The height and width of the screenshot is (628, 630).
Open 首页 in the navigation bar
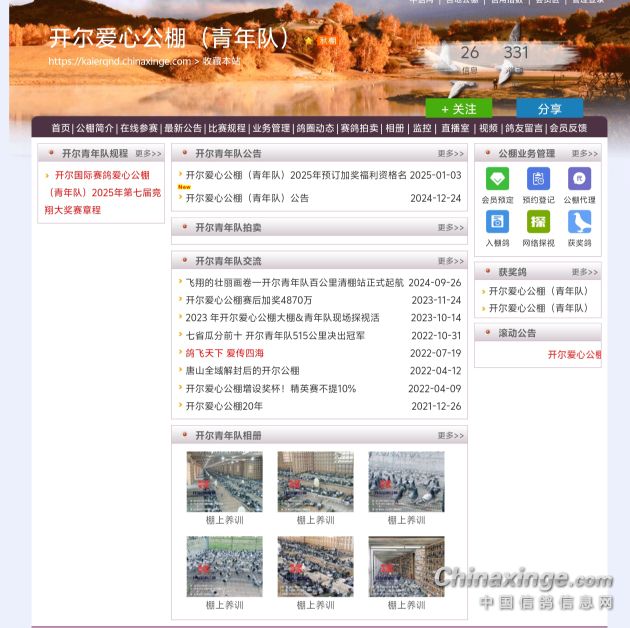pyautogui.click(x=61, y=128)
